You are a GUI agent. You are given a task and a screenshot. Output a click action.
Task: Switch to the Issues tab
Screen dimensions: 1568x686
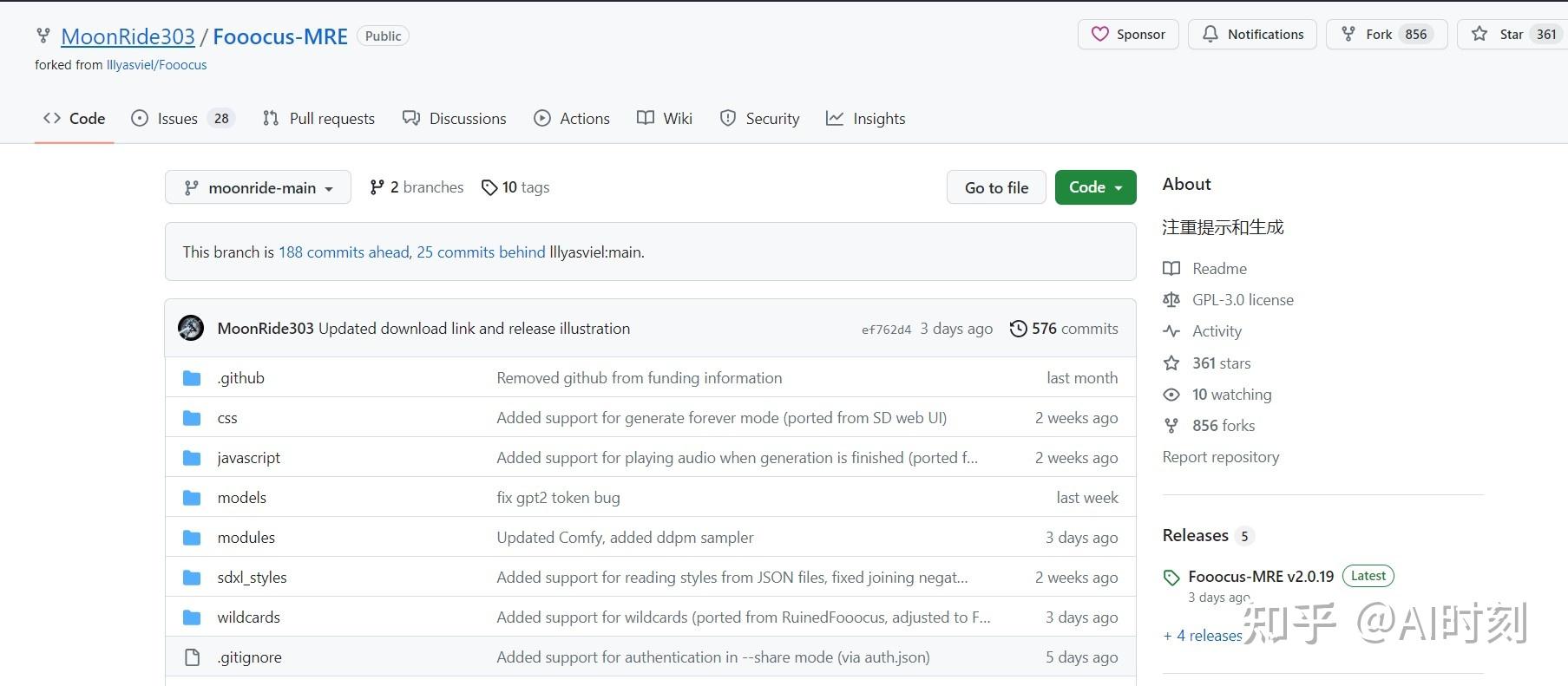pyautogui.click(x=177, y=119)
